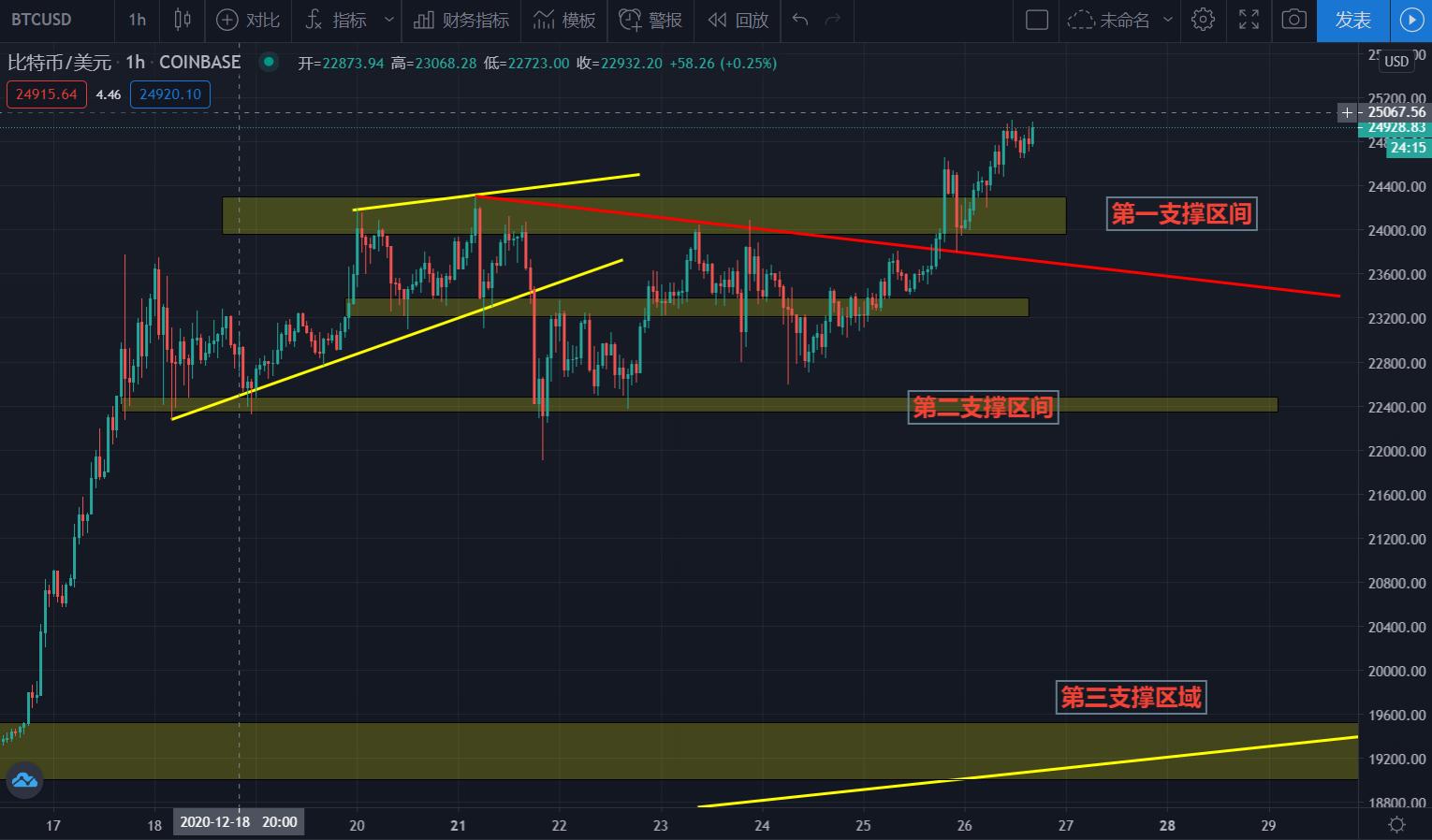
Task: Undo the last chart action
Action: (x=800, y=20)
